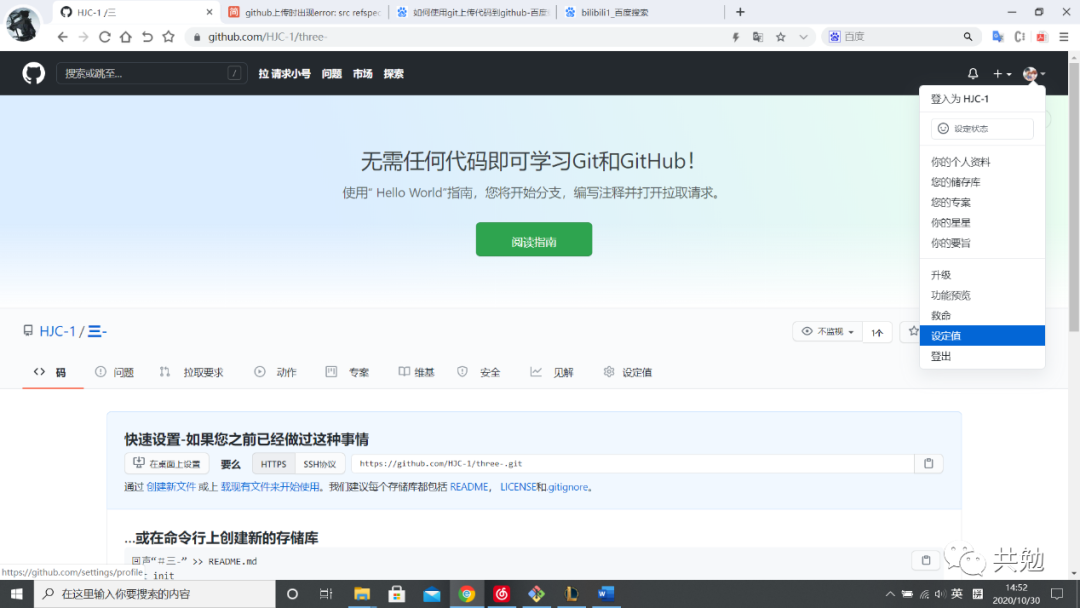
Task: Open 市场 in the GitHub header
Action: (x=362, y=74)
